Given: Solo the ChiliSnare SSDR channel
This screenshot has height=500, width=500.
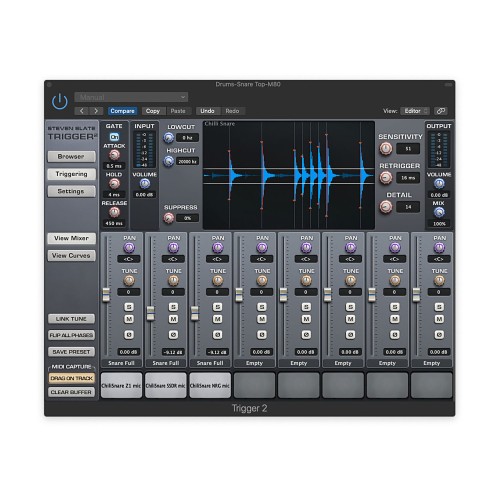Looking at the screenshot, I should coord(173,307).
